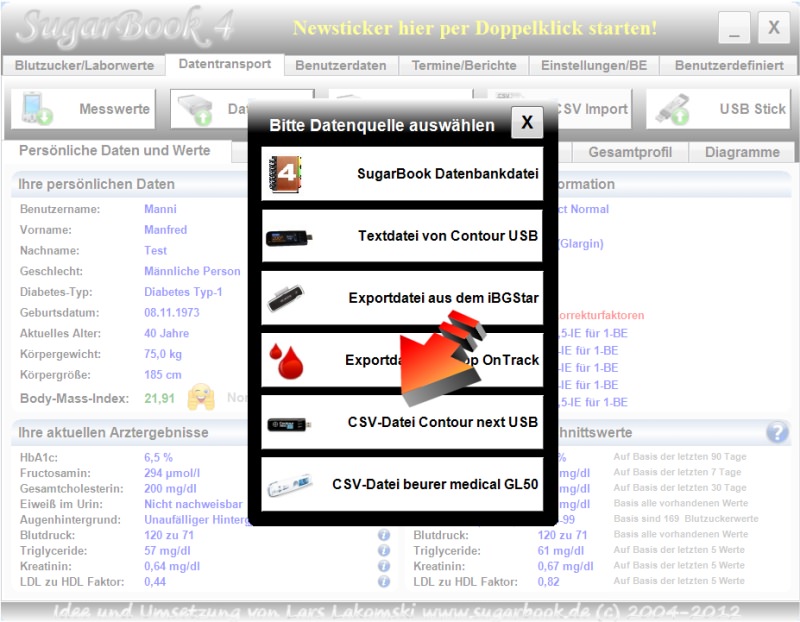The width and height of the screenshot is (800, 622).
Task: Open the Benutzerdaten tab
Action: [341, 66]
